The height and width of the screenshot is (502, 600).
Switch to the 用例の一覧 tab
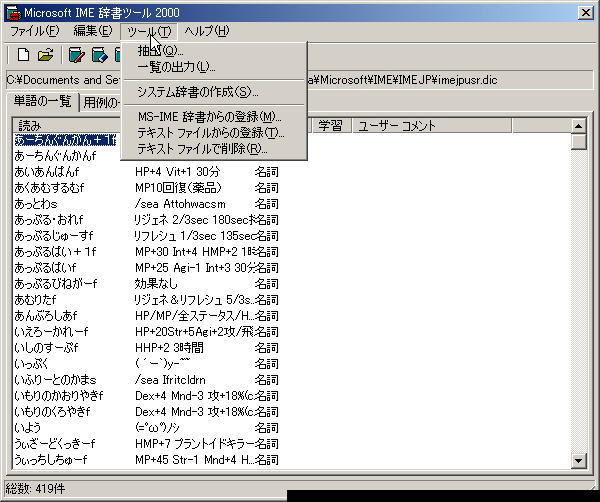coord(101,103)
